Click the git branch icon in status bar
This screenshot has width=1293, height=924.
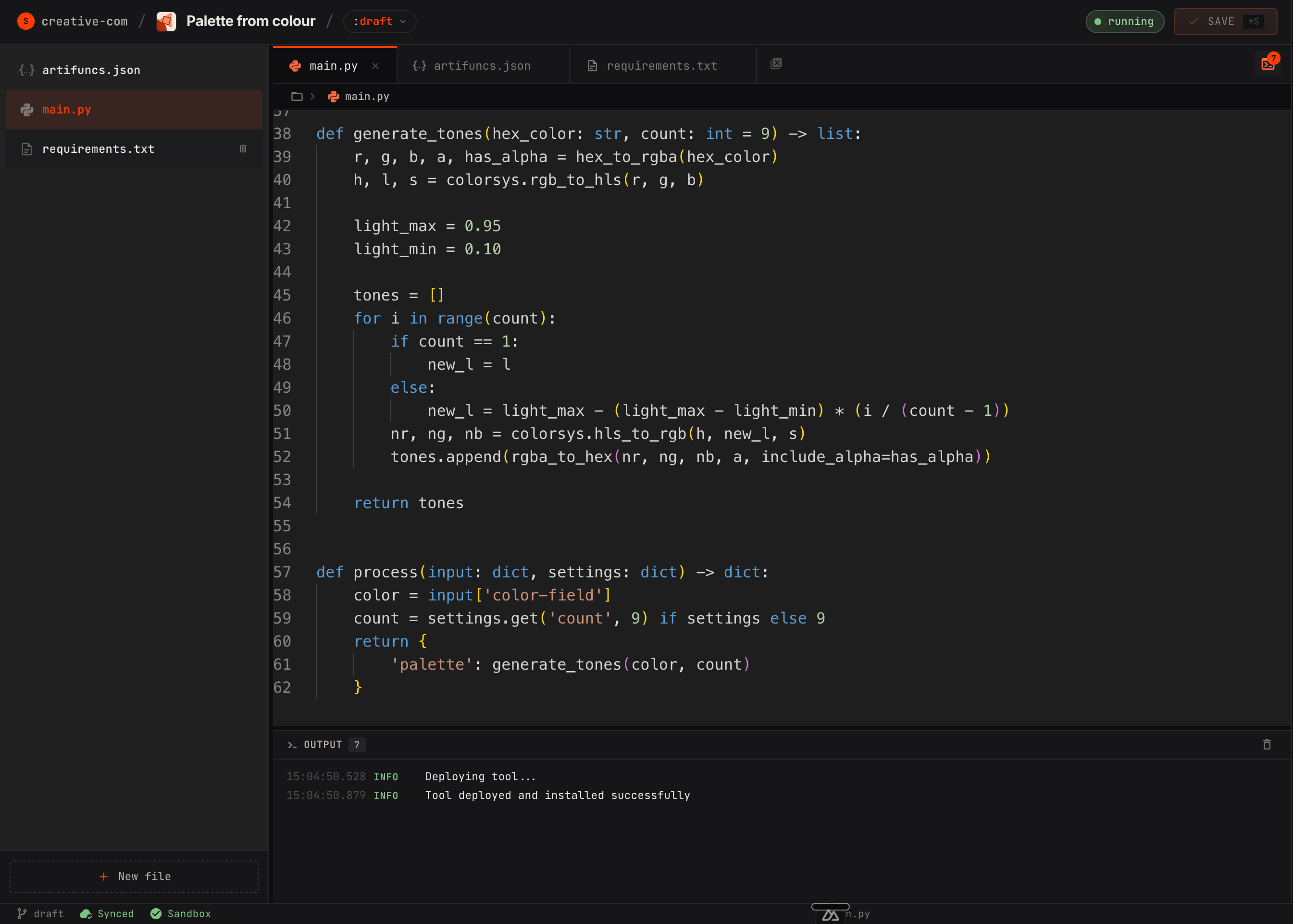pos(22,913)
